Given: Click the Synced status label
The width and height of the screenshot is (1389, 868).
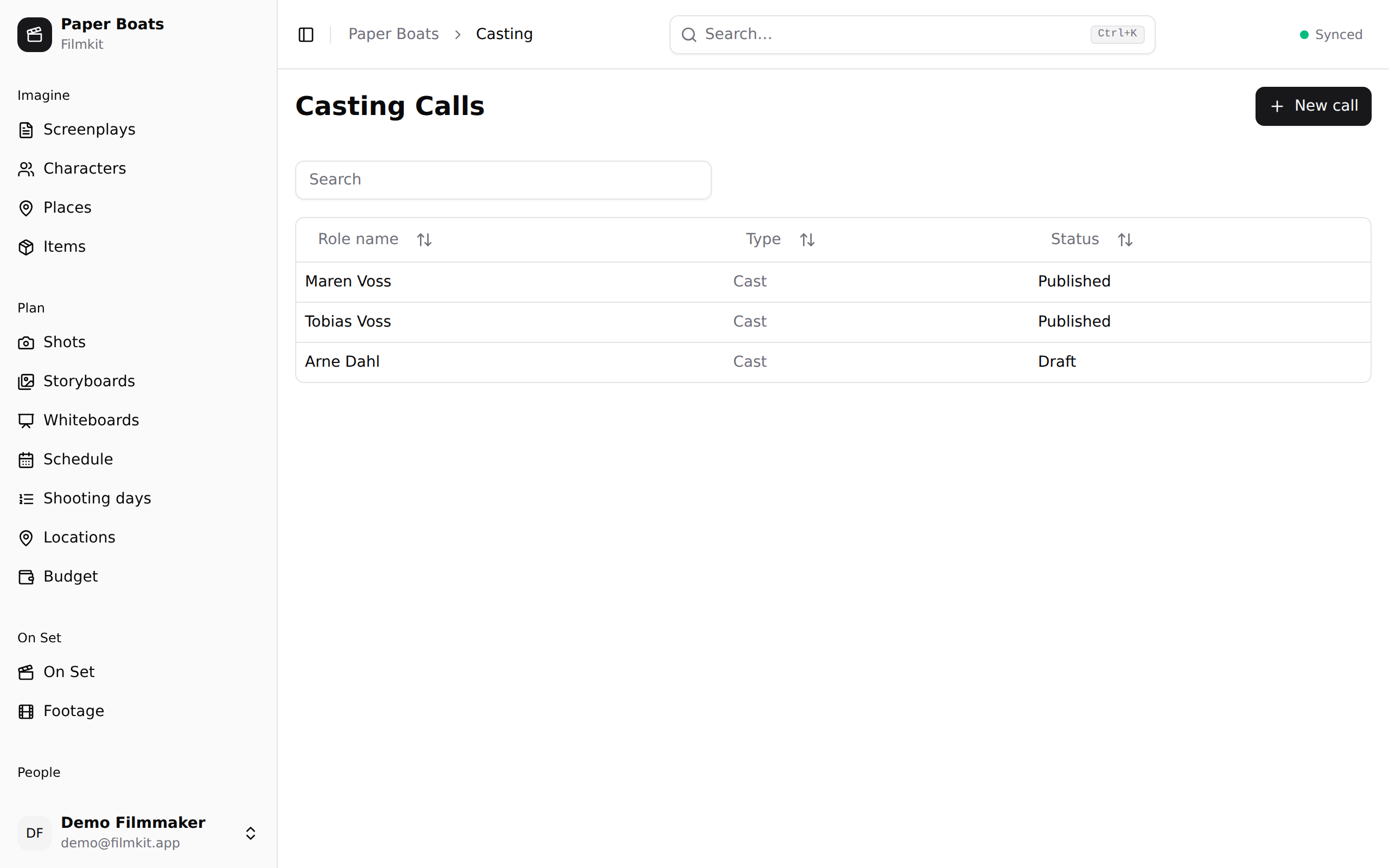Looking at the screenshot, I should pyautogui.click(x=1339, y=34).
